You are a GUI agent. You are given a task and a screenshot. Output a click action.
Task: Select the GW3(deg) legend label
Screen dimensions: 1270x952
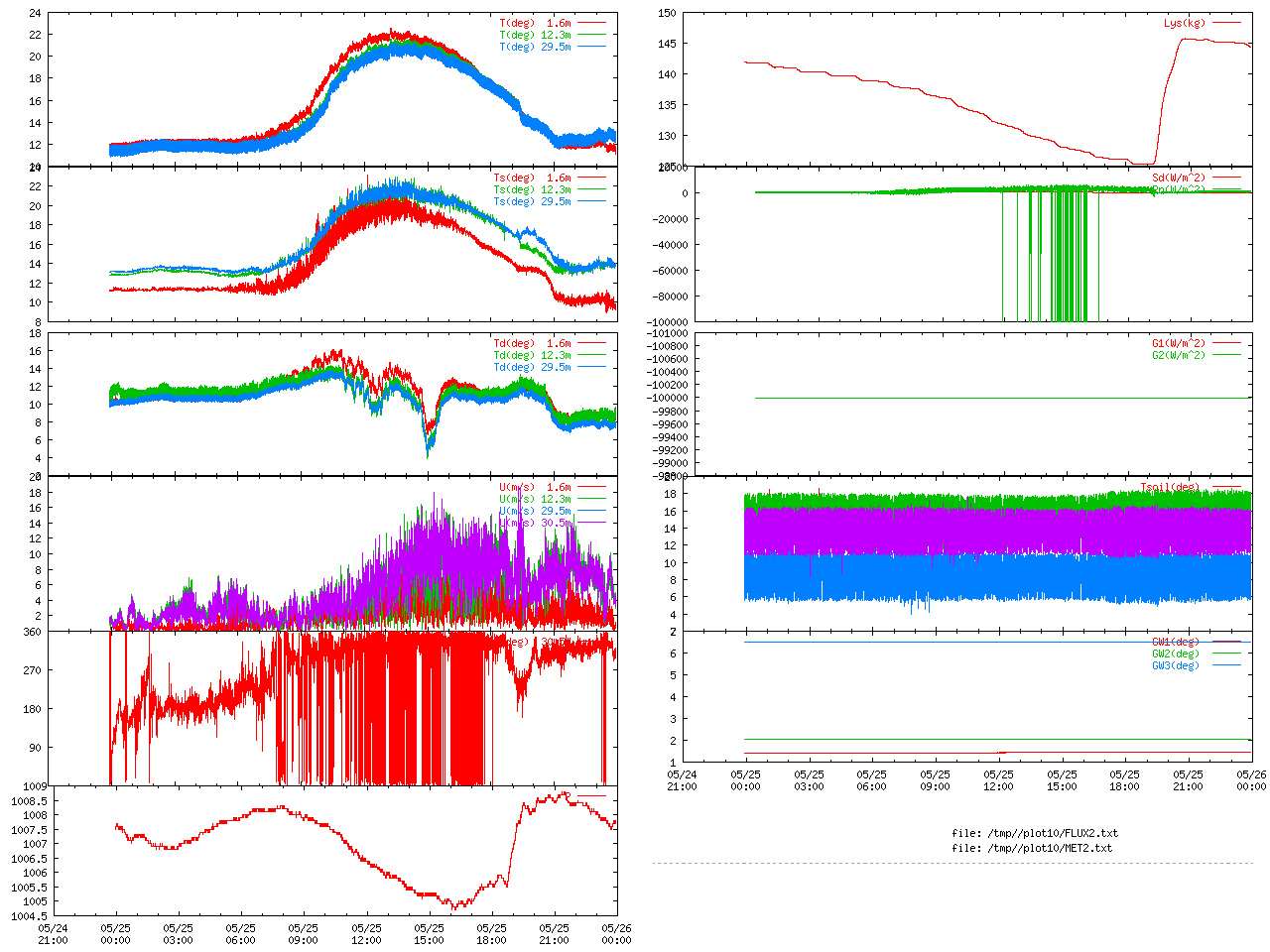point(1176,666)
